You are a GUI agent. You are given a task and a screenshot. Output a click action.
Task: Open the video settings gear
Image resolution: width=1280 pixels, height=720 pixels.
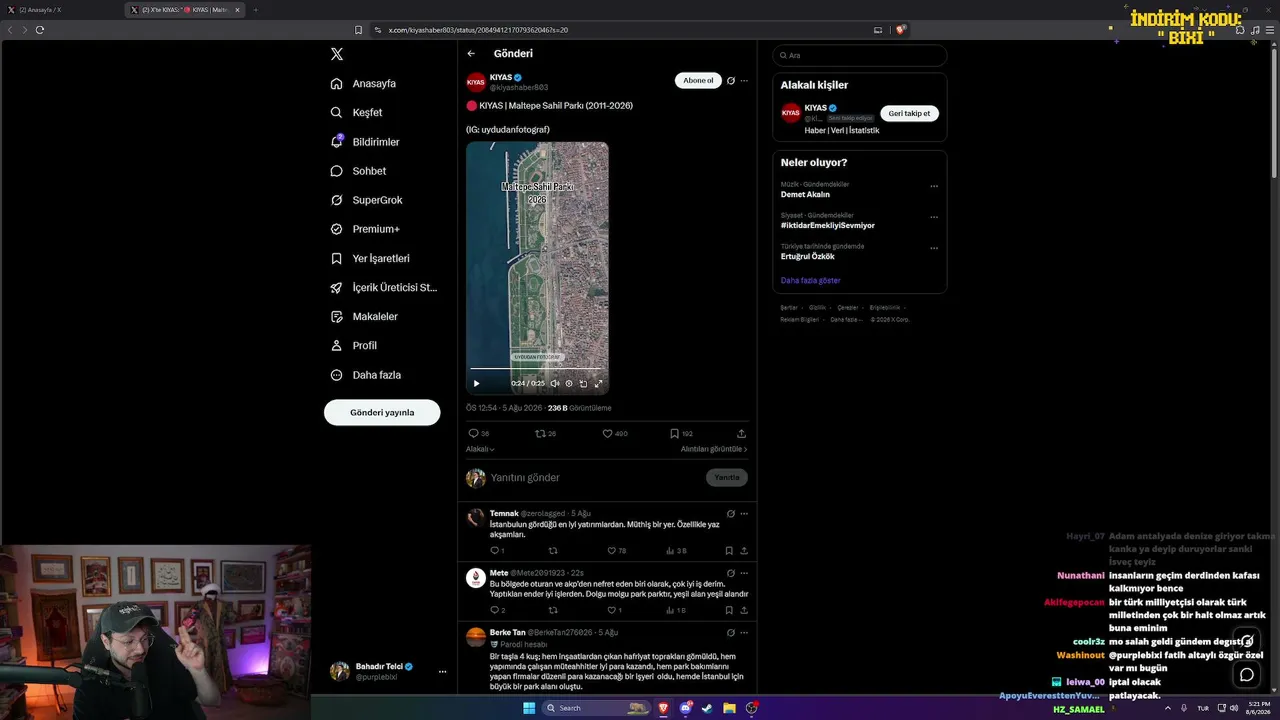(x=569, y=383)
